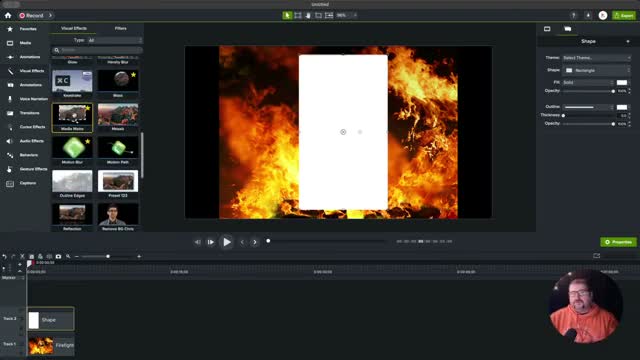The height and width of the screenshot is (360, 640).
Task: Take a snapshot with camera icon
Action: click(x=58, y=256)
